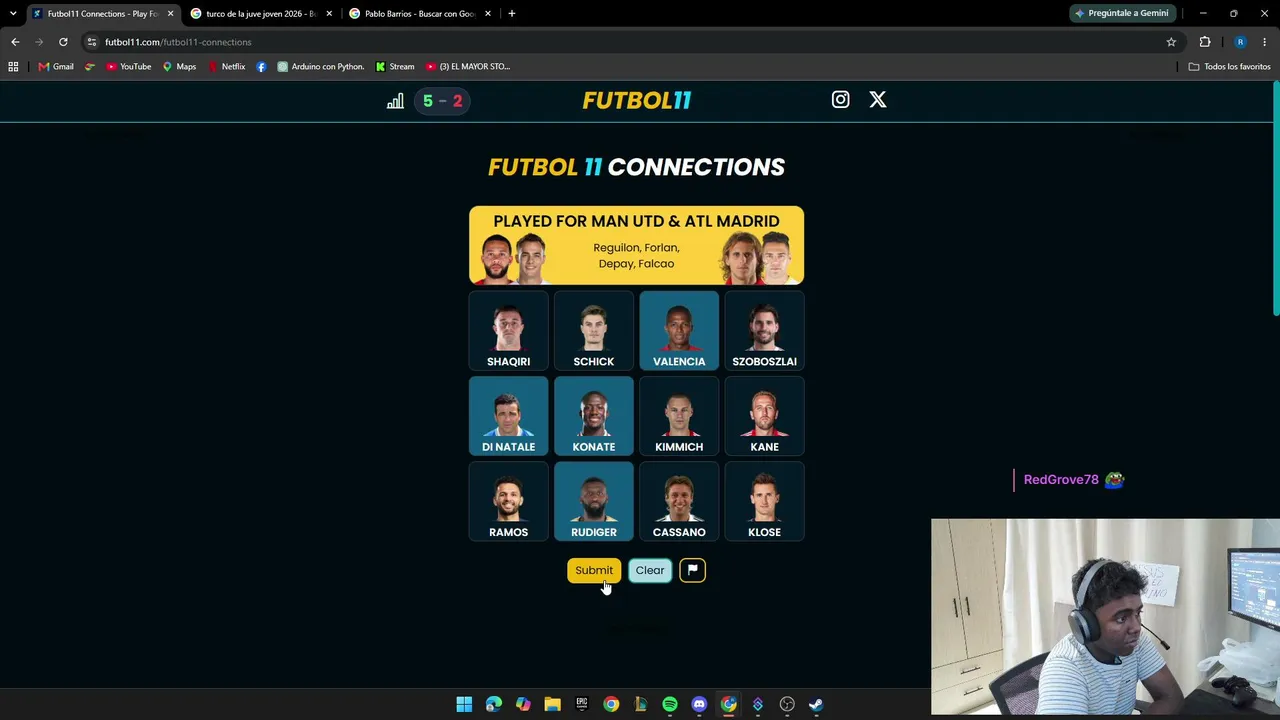
Task: Submit the selected players
Action: tap(594, 570)
